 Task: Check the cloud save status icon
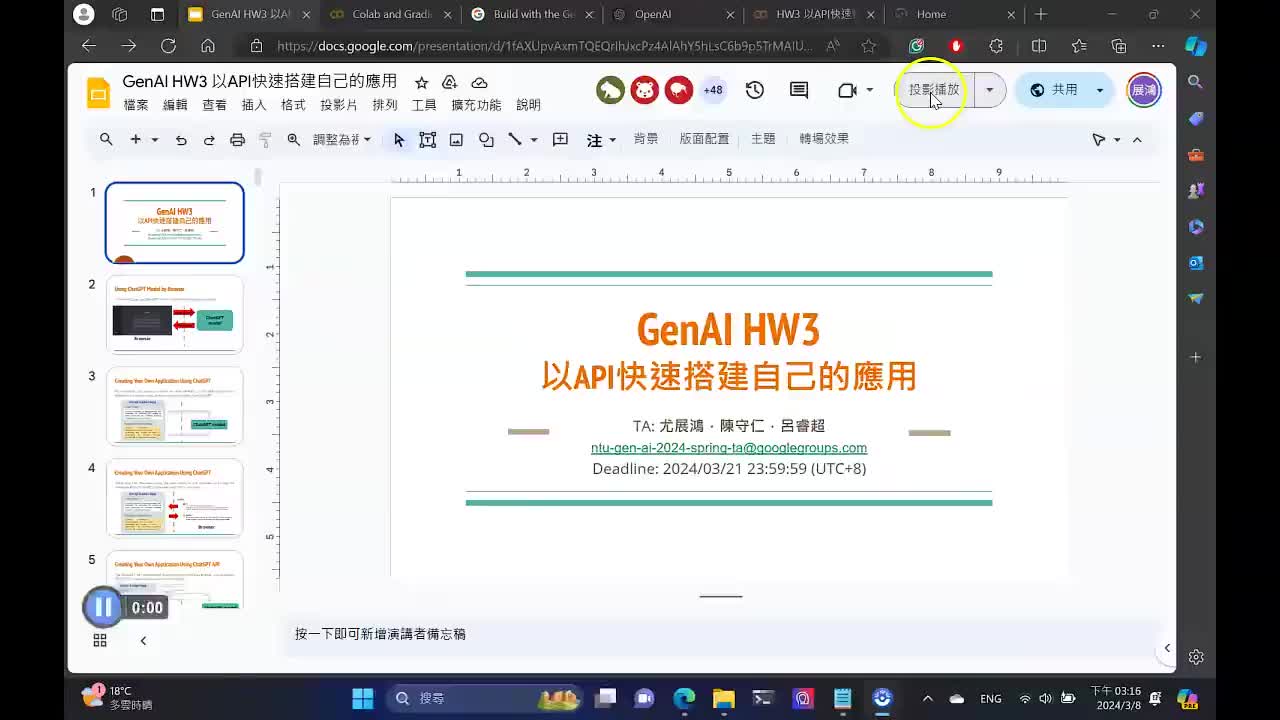[x=480, y=82]
